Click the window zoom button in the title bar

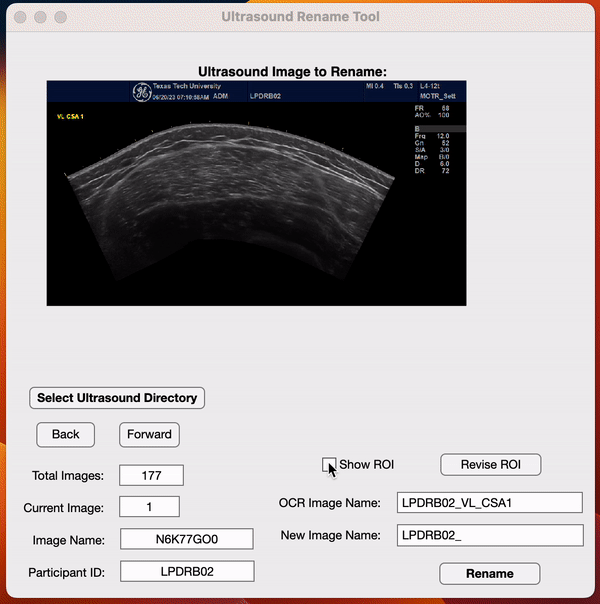[60, 17]
